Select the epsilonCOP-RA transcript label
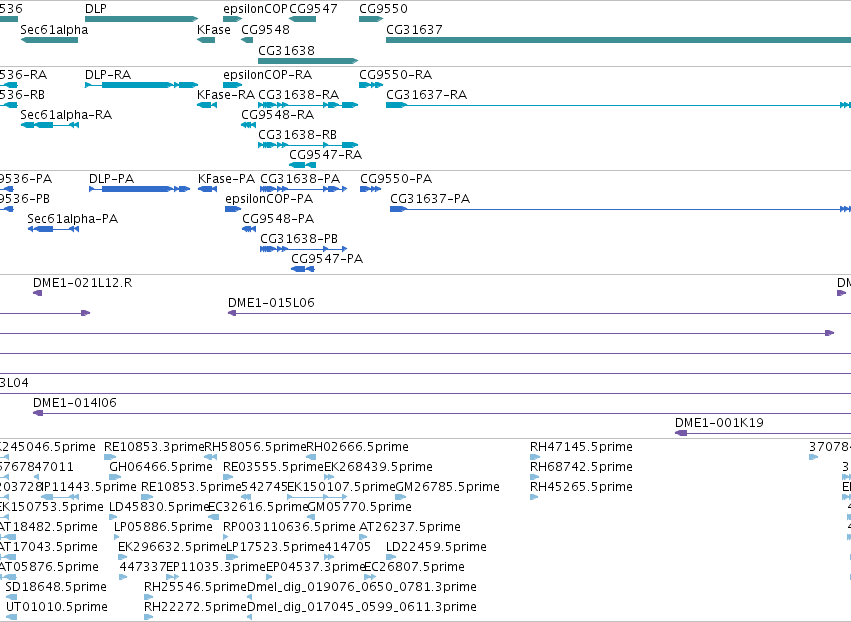 point(268,75)
